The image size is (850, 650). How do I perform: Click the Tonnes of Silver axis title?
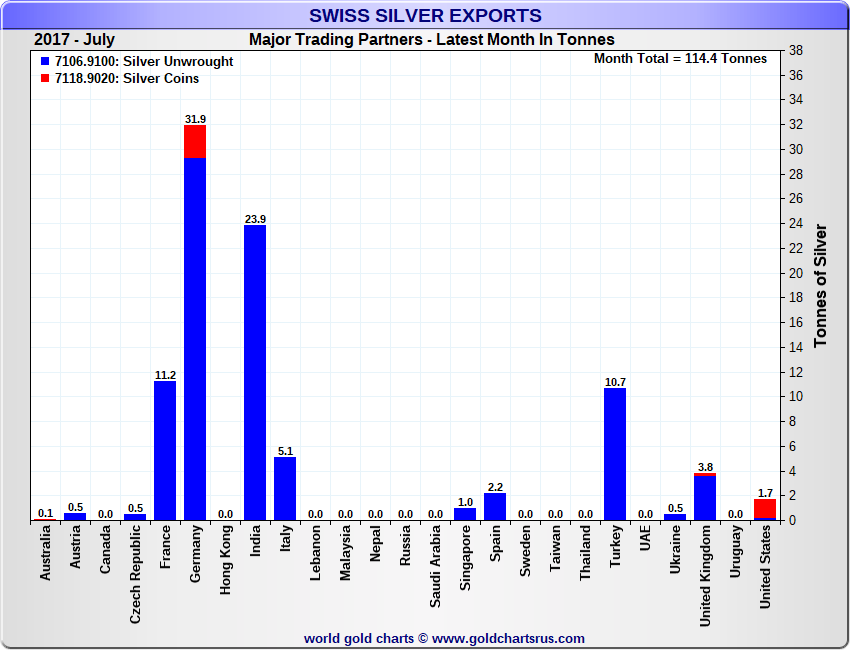(820, 286)
